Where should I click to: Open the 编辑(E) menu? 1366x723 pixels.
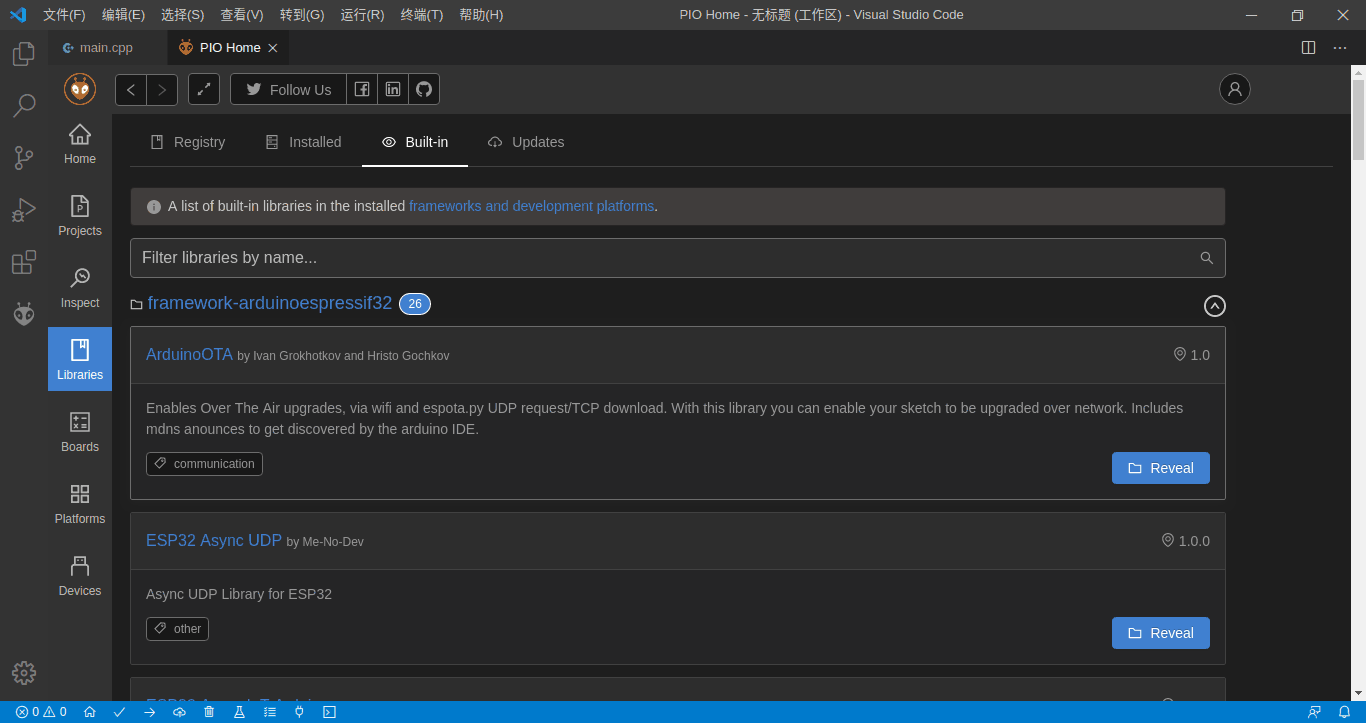[123, 15]
